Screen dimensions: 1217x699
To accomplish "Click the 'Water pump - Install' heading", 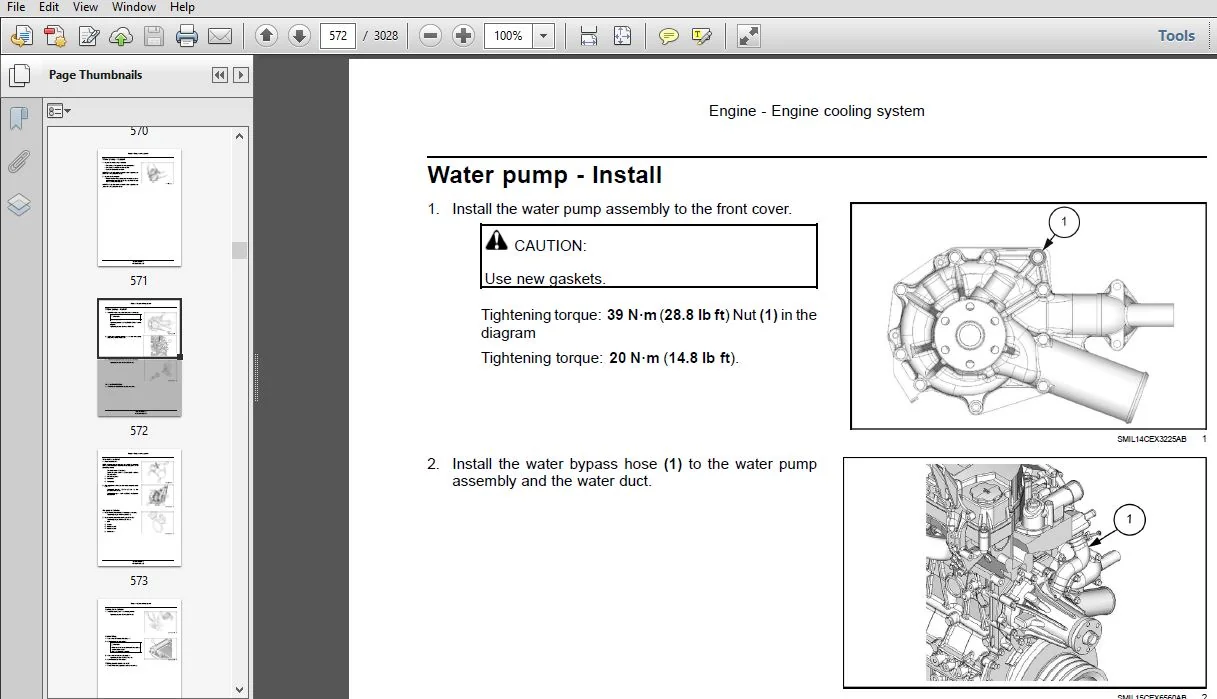I will tap(544, 175).
